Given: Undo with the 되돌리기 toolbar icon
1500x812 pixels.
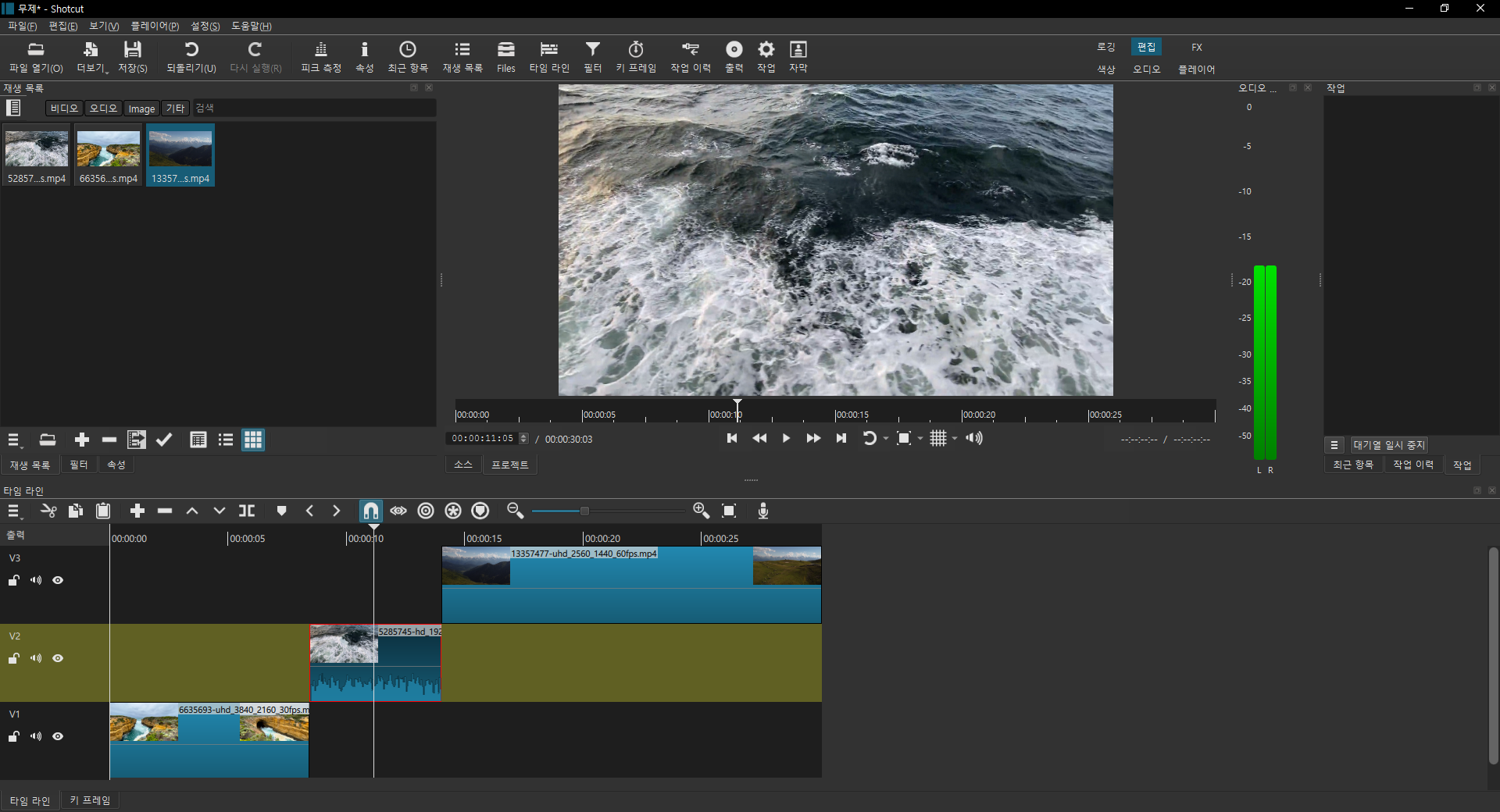Looking at the screenshot, I should (191, 57).
